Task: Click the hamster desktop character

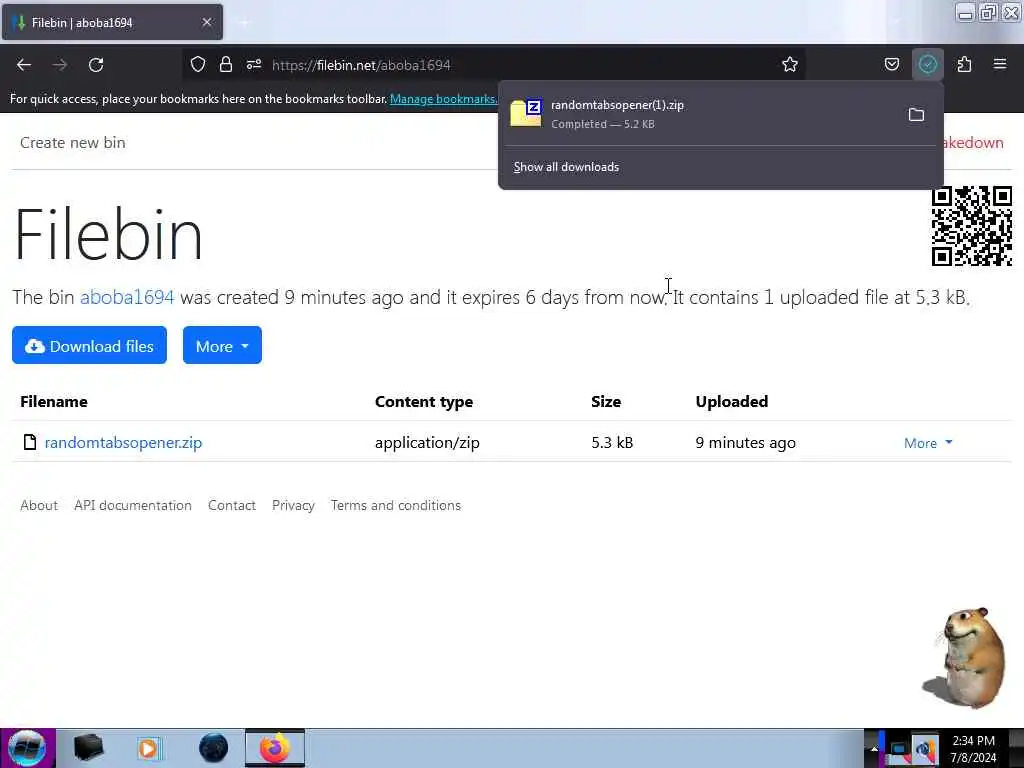Action: point(965,658)
